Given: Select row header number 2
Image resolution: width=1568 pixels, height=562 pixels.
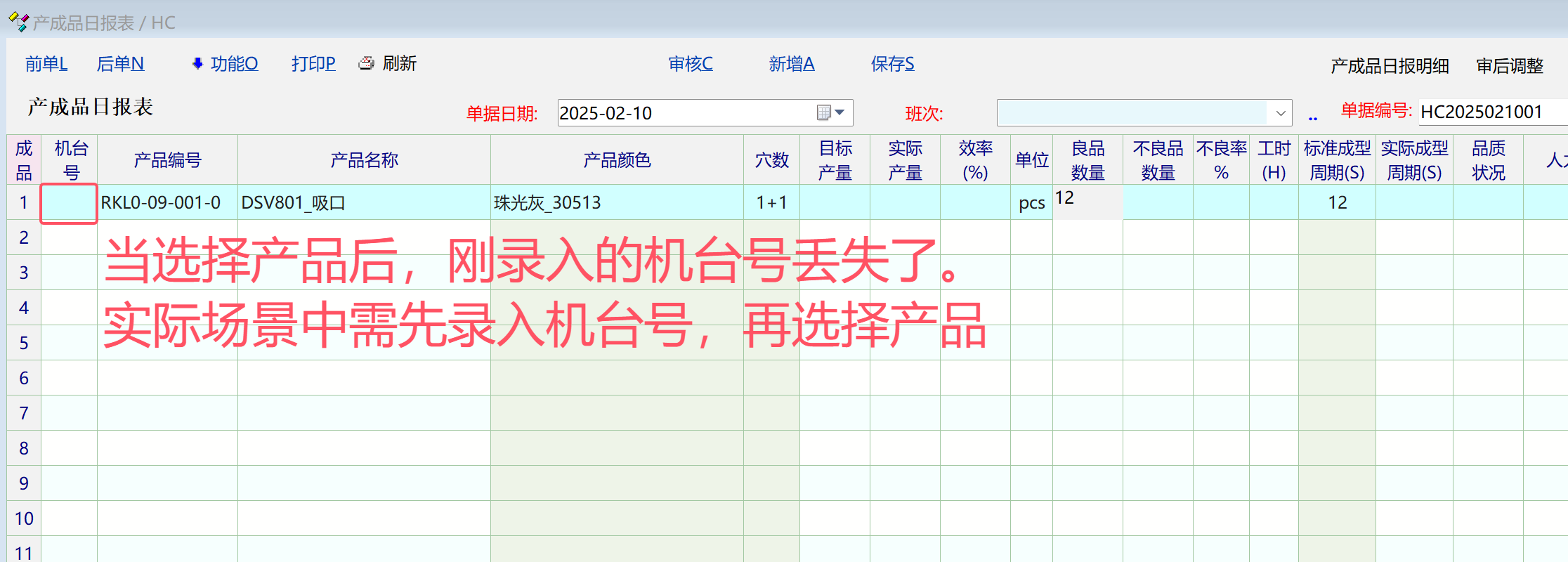Looking at the screenshot, I should (x=24, y=237).
